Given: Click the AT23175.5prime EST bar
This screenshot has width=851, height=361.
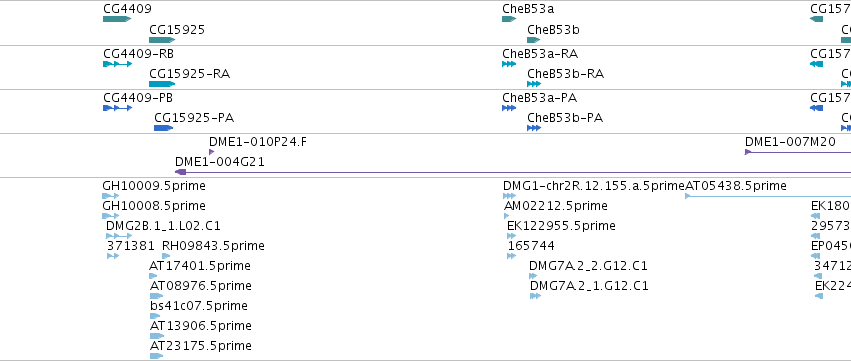Looking at the screenshot, I should (156, 356).
